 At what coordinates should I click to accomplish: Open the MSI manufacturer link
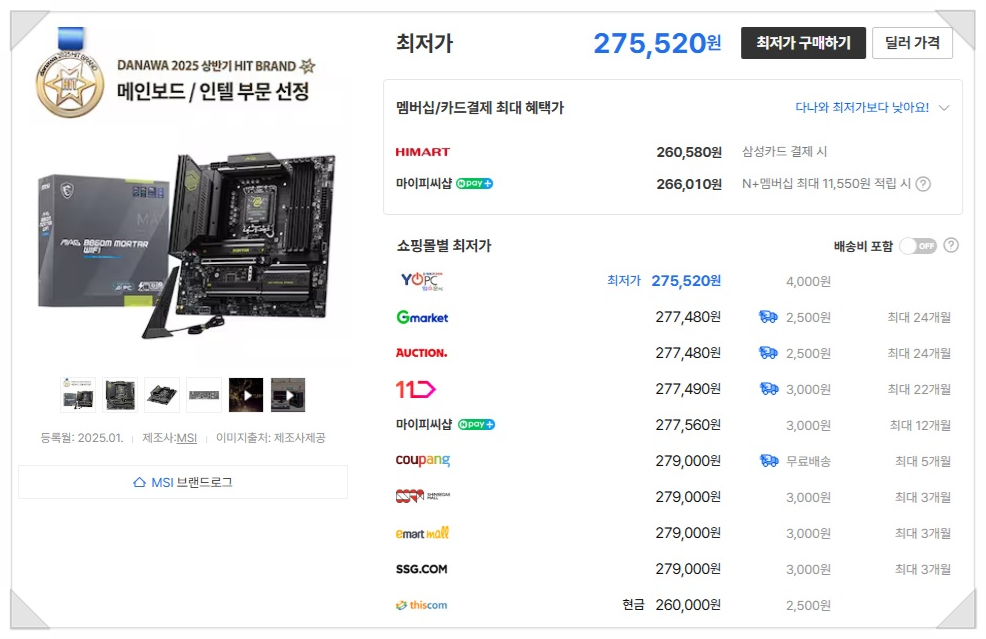[x=186, y=438]
